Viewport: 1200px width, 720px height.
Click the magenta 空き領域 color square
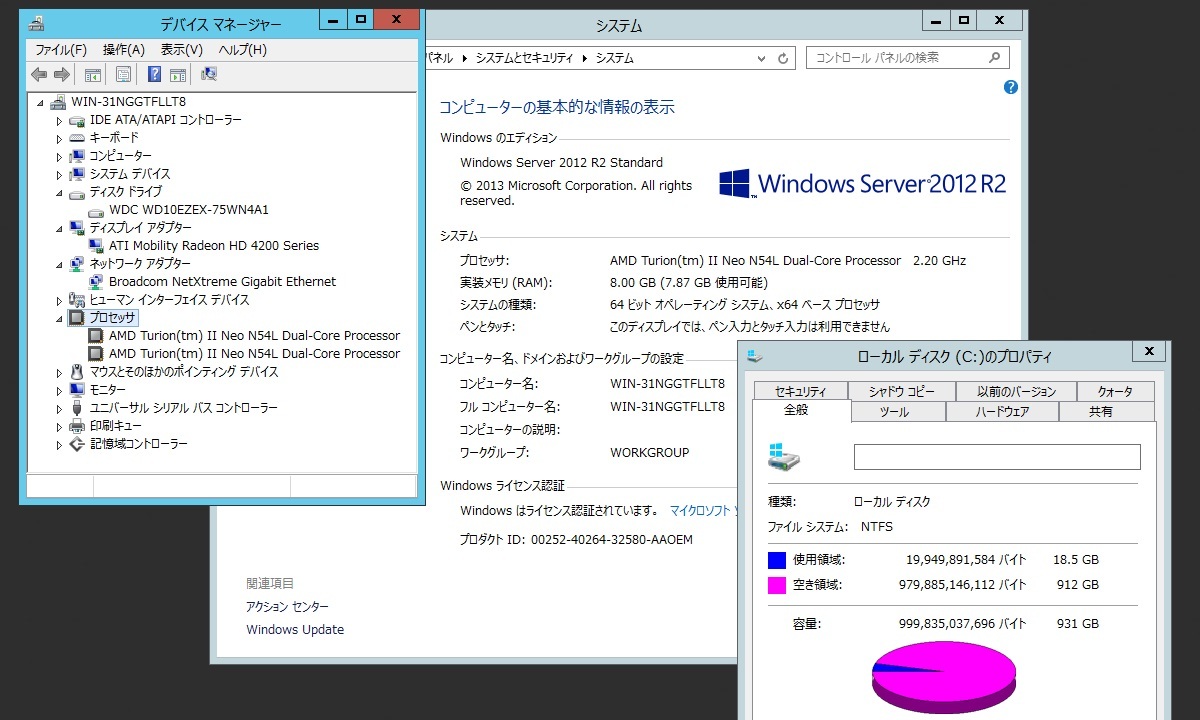(x=776, y=586)
